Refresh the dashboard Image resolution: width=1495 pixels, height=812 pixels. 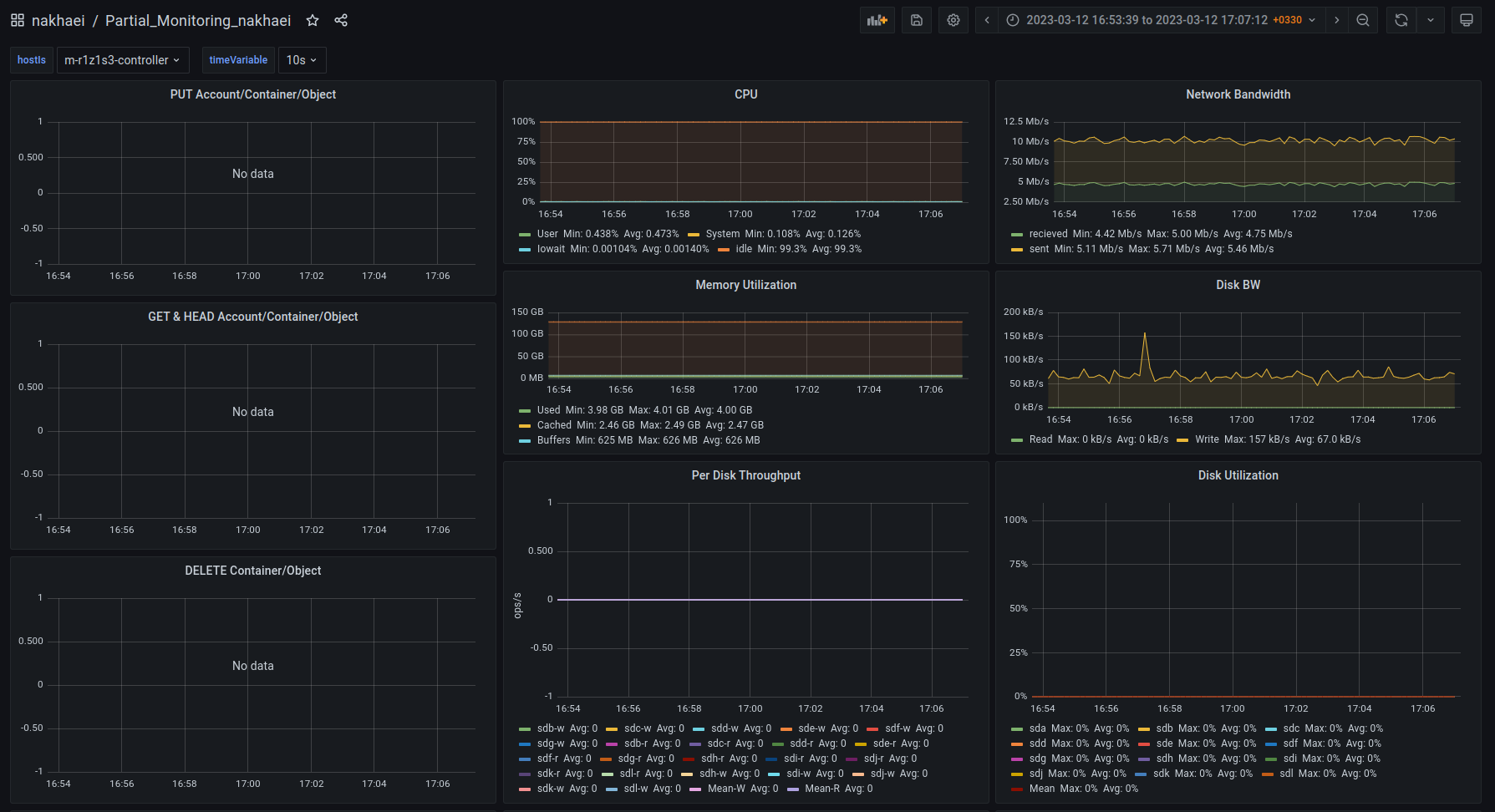[x=1401, y=20]
